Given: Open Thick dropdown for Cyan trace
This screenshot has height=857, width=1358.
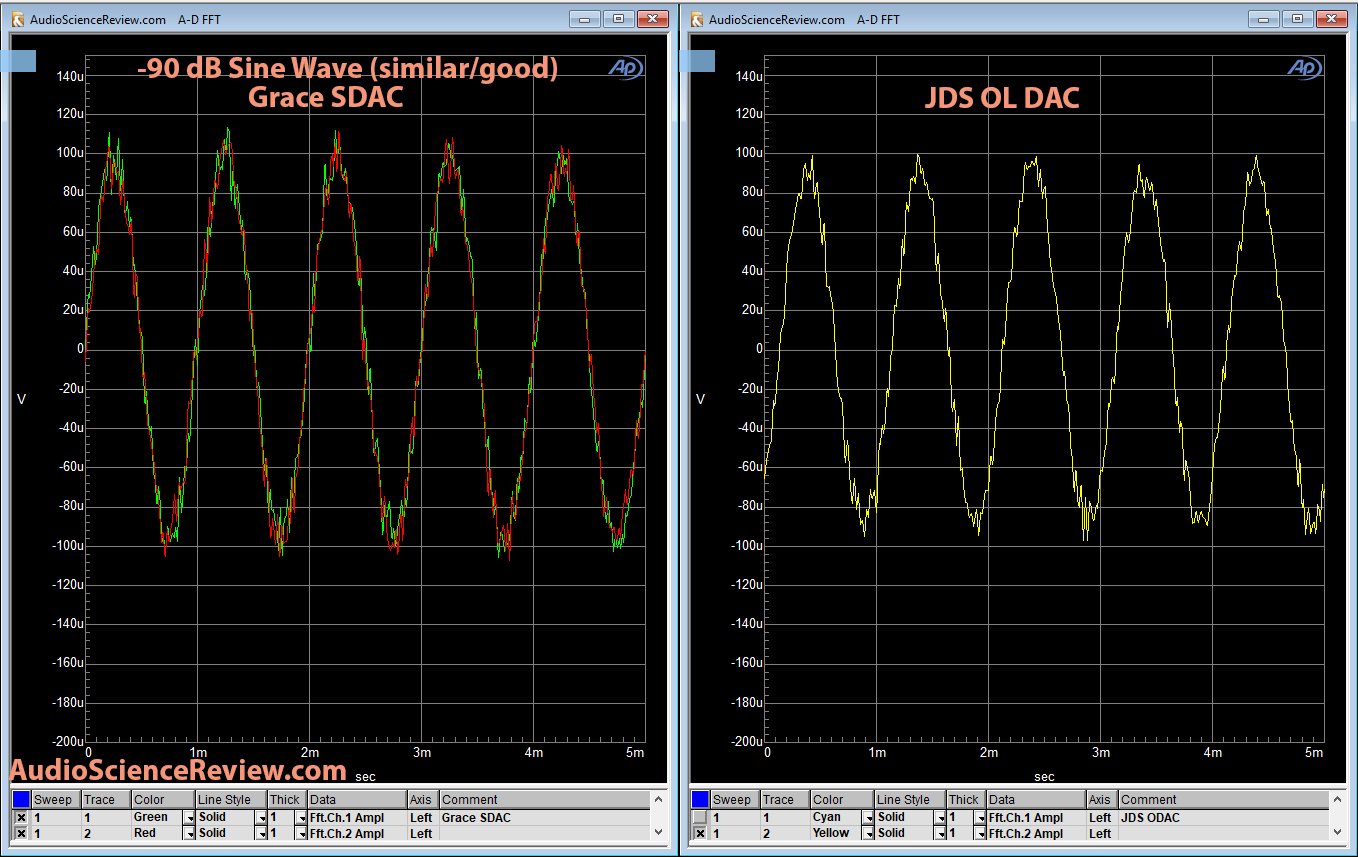Looking at the screenshot, I should coord(980,818).
